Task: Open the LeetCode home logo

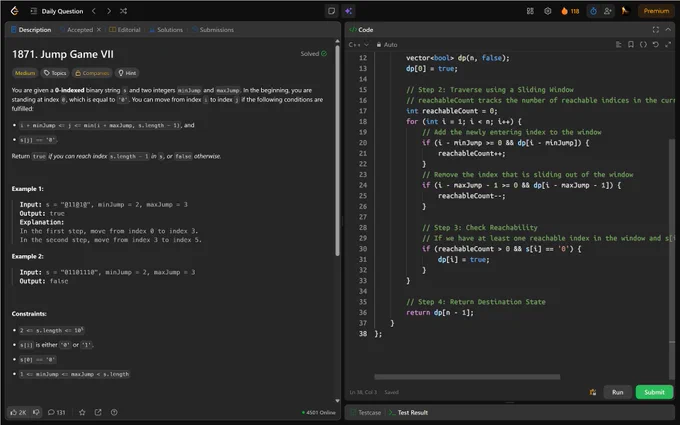Action: point(15,11)
